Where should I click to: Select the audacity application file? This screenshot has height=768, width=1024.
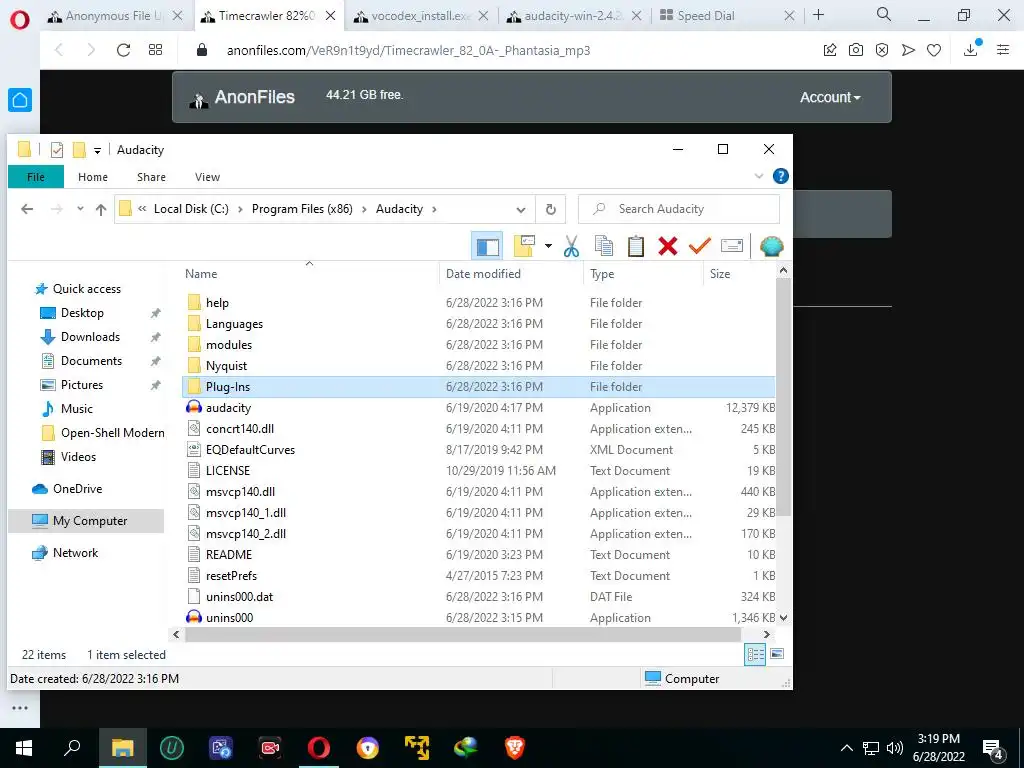479,408
